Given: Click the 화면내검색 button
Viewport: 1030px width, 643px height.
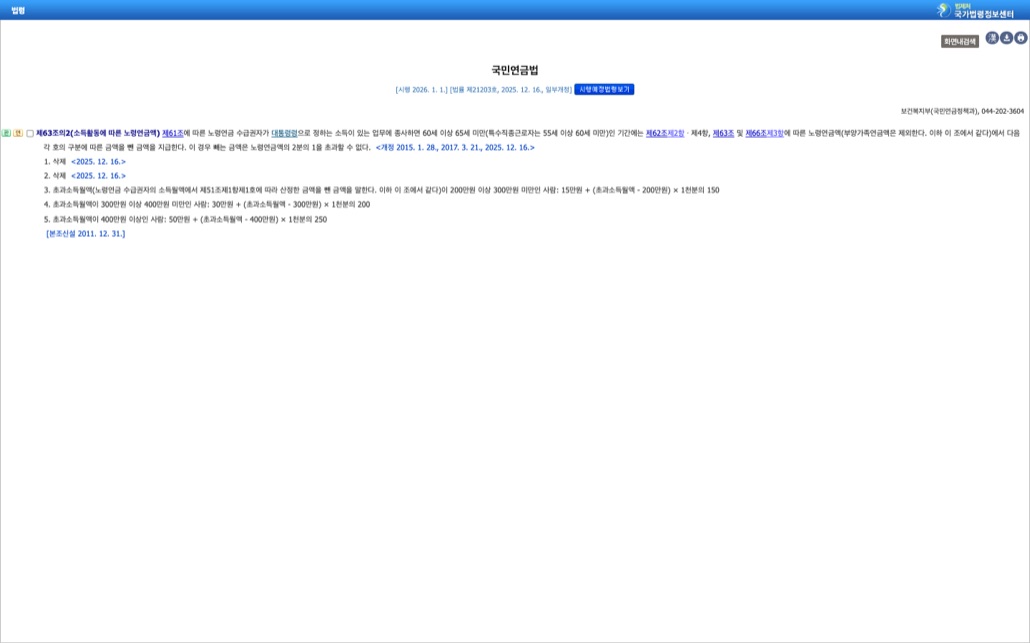Looking at the screenshot, I should [960, 41].
